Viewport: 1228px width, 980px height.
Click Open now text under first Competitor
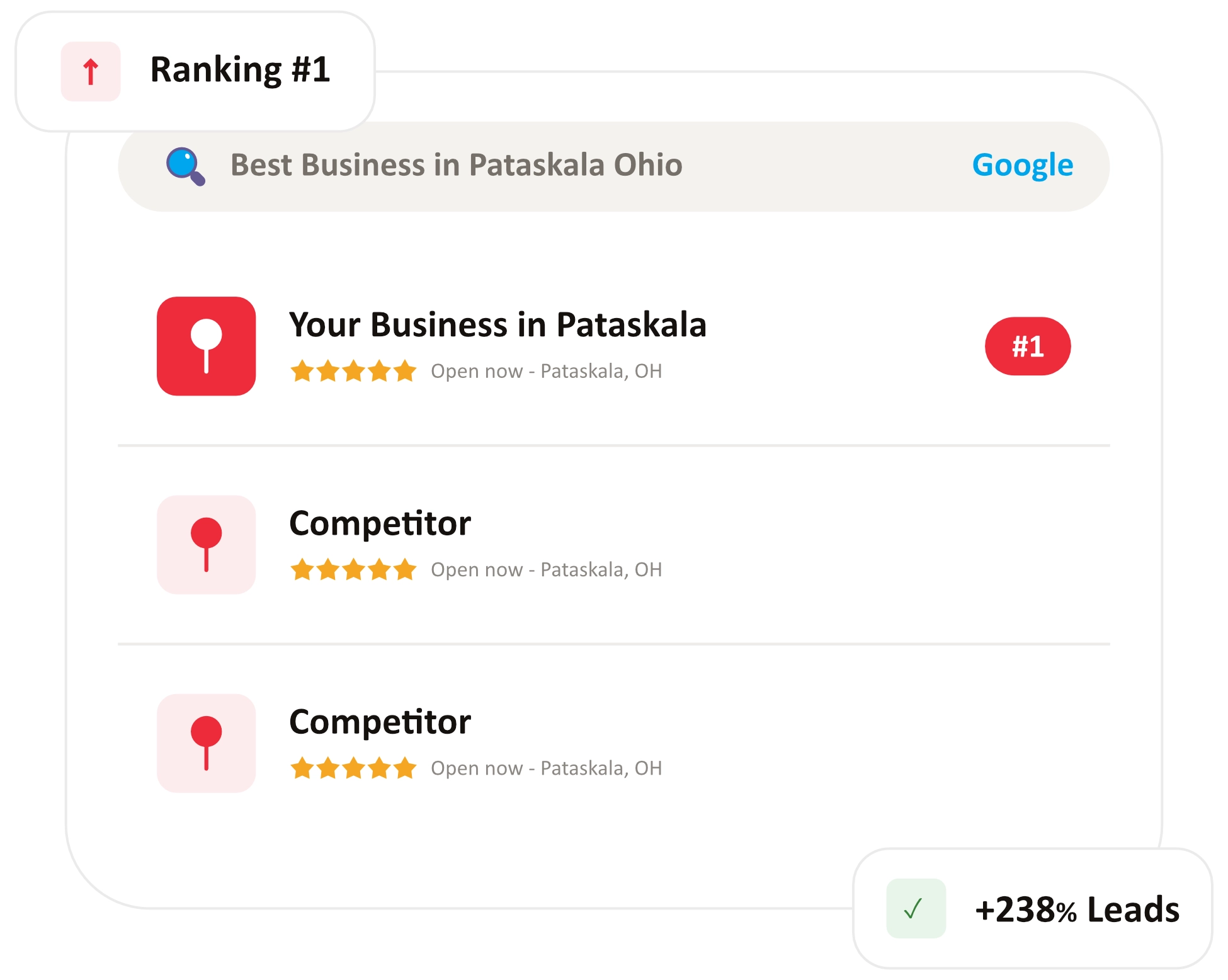pos(477,570)
